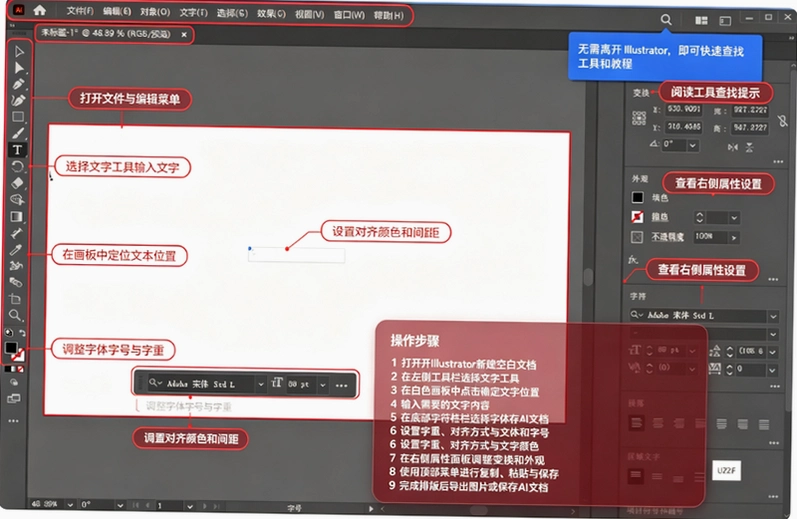
Task: Expand opacity slider arrow
Action: (733, 237)
